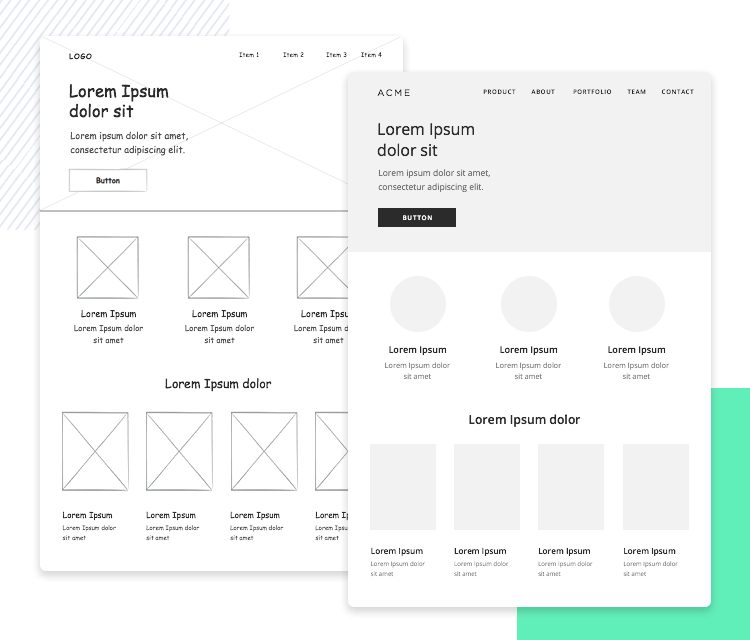Click the second crossed square placeholder in the sketch
Image resolution: width=750 pixels, height=640 pixels.
[x=219, y=267]
